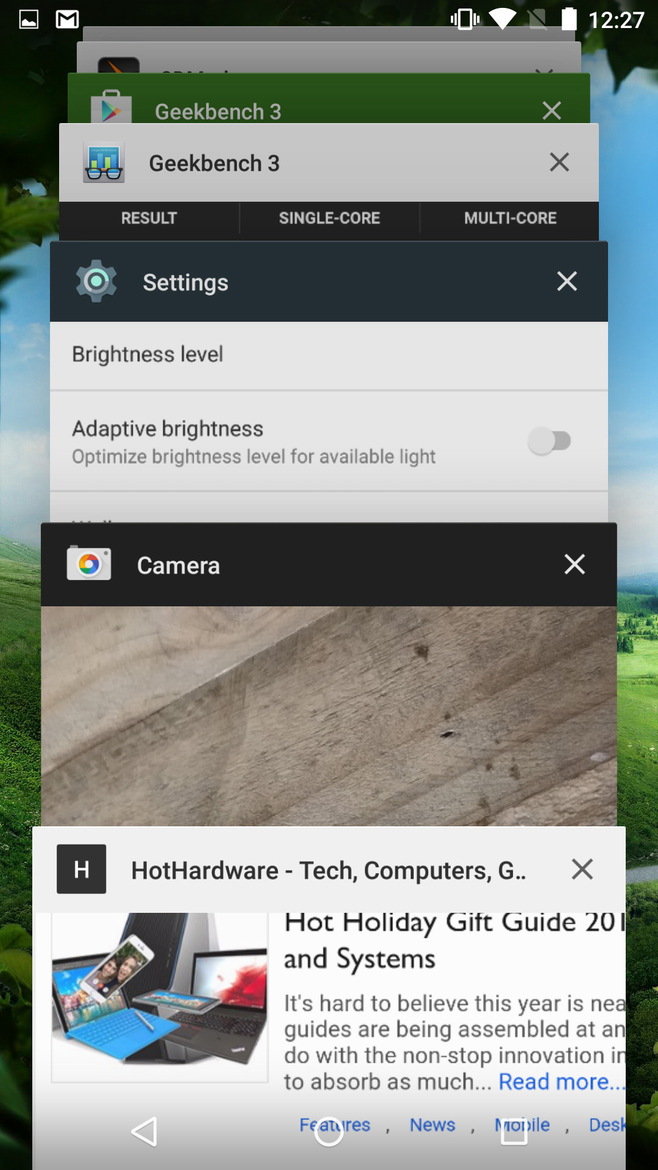
Task: Select the SINGLE-CORE tab in Geekbench
Action: point(329,219)
